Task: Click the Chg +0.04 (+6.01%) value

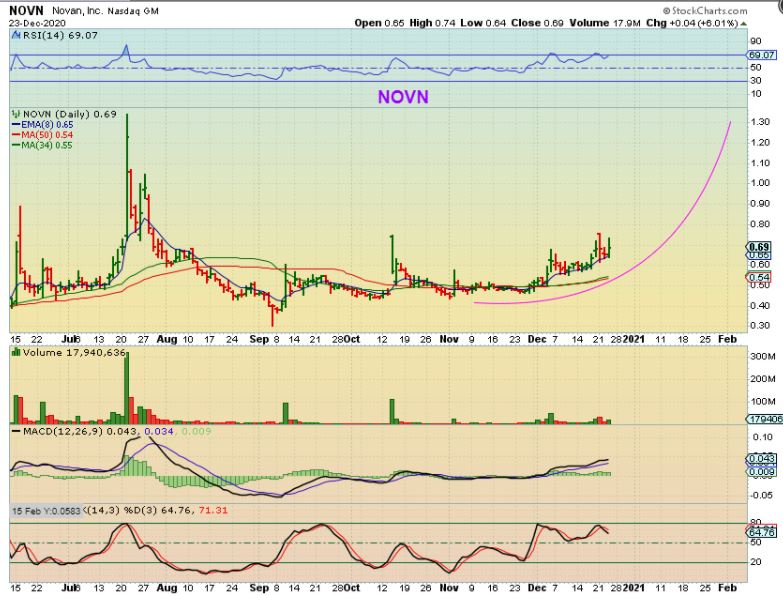Action: click(x=692, y=23)
